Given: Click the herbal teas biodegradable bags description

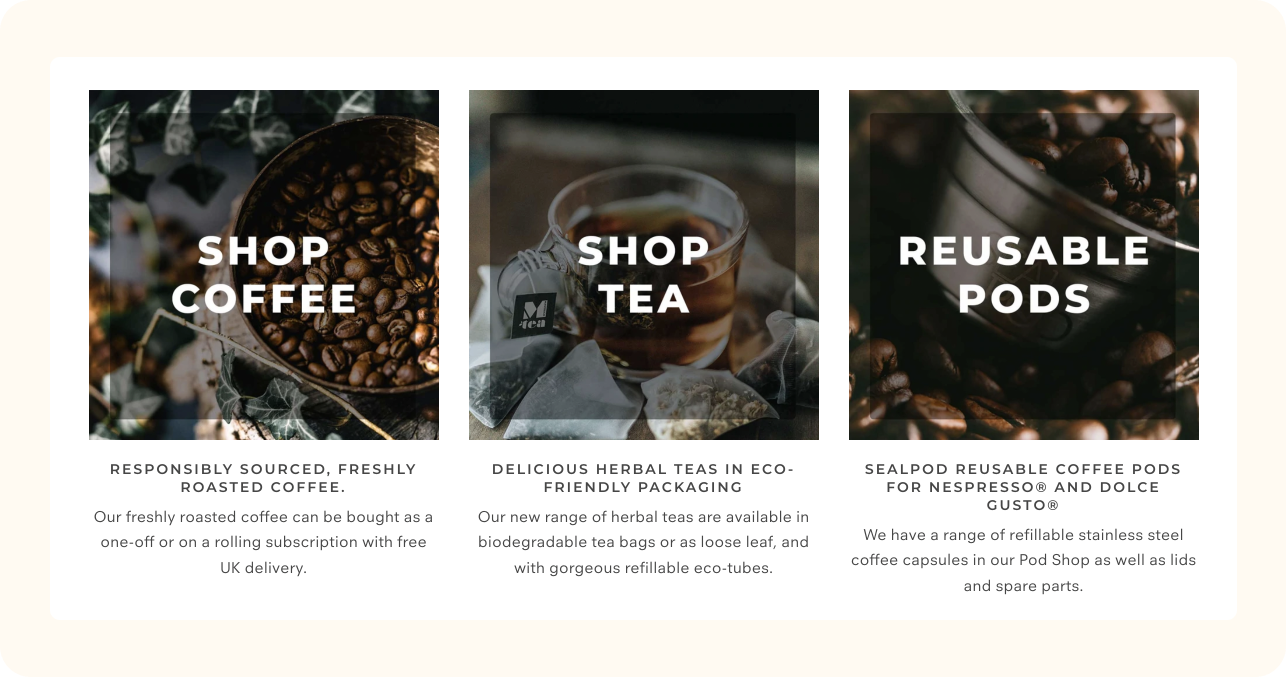Looking at the screenshot, I should tap(643, 542).
